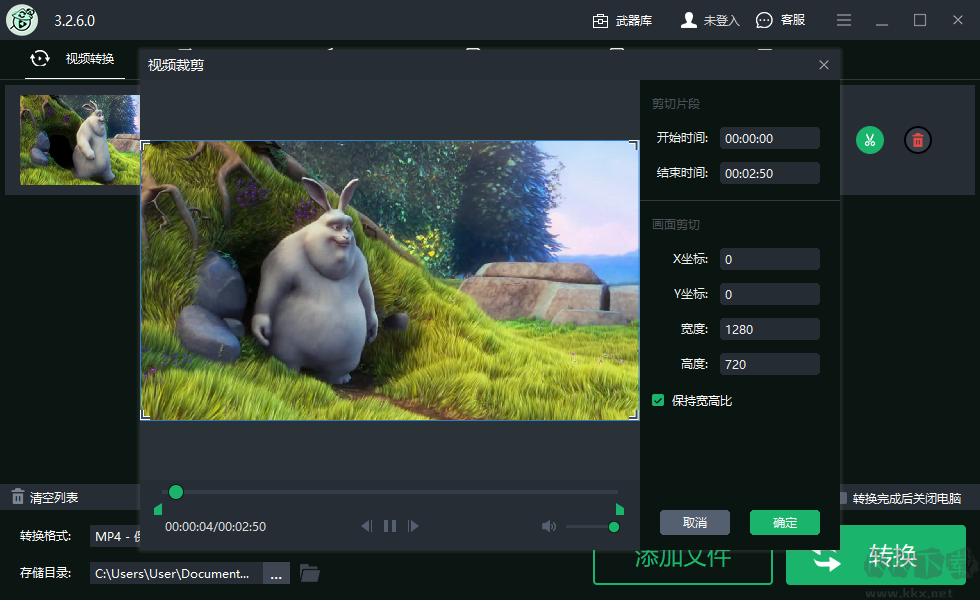Click the 画面剪切 section label

tap(676, 224)
